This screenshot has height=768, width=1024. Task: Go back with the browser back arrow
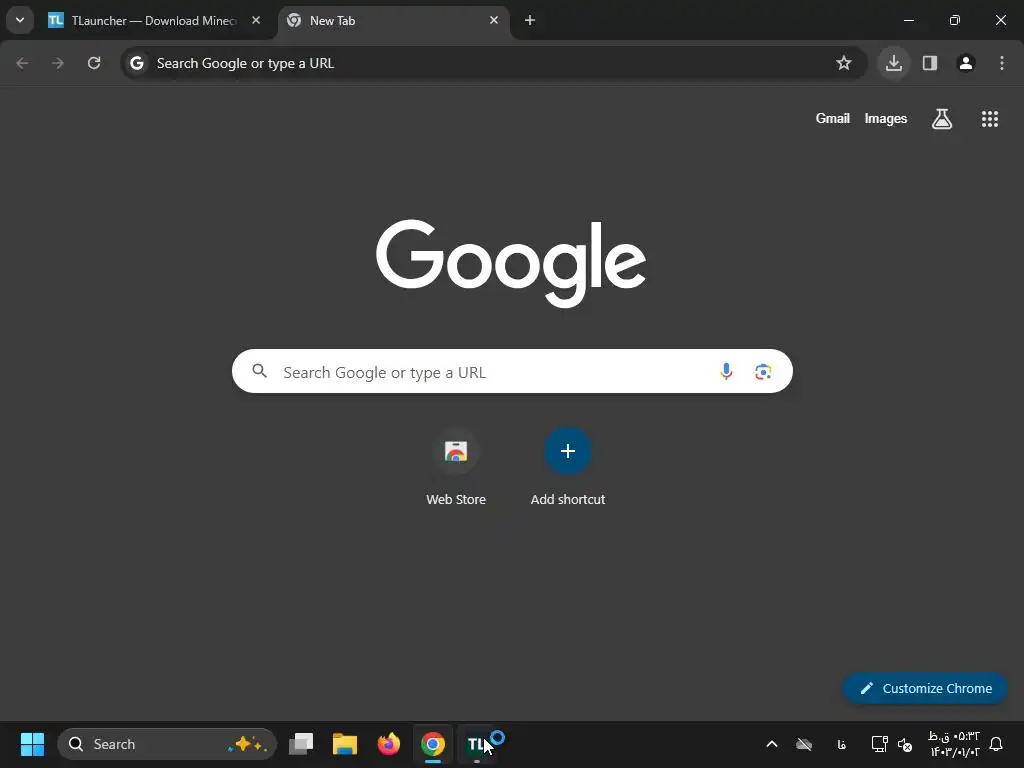[x=22, y=63]
